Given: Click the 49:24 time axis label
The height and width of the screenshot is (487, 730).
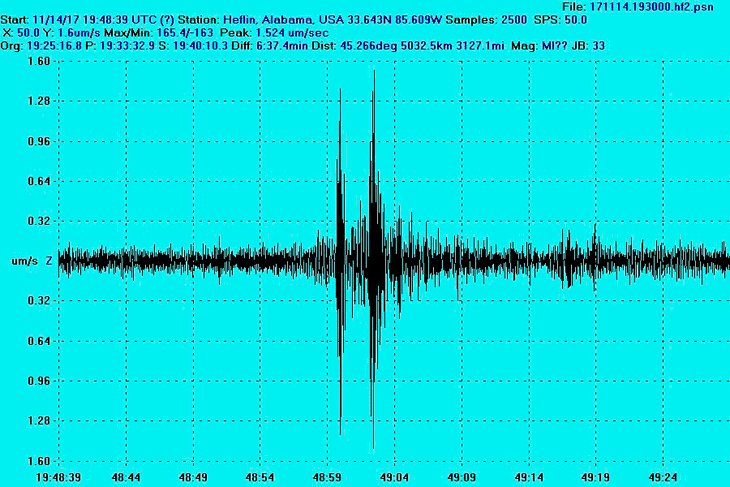Looking at the screenshot, I should (663, 477).
